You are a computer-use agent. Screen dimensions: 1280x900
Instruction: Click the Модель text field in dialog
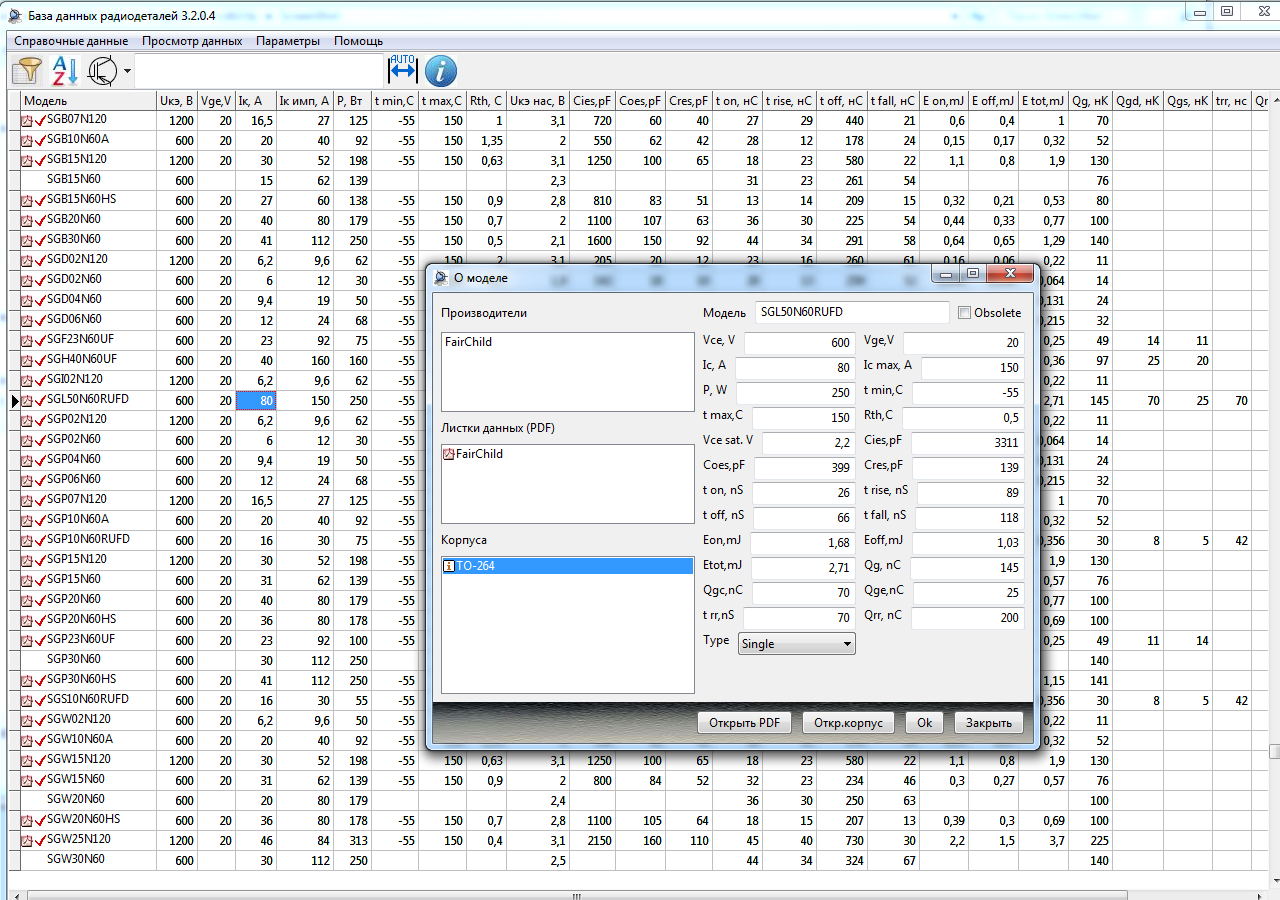pyautogui.click(x=851, y=313)
